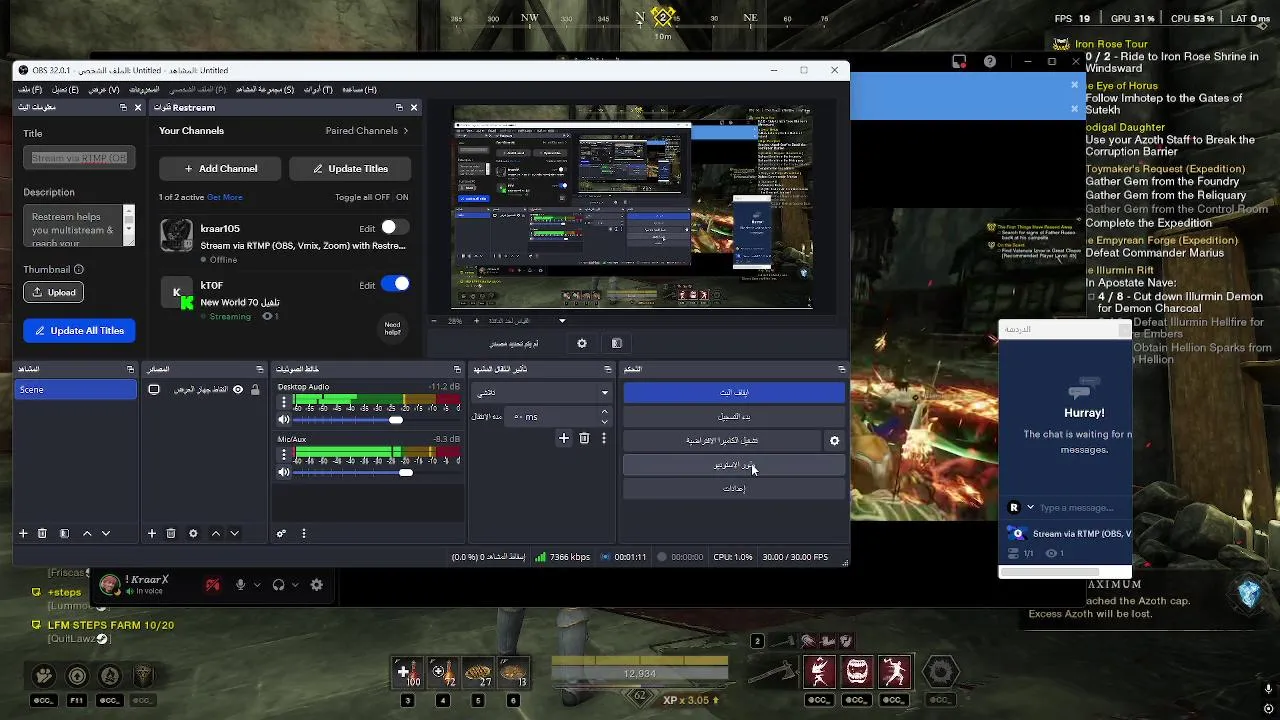Open the File (F) menu
1280x720 pixels.
30,90
